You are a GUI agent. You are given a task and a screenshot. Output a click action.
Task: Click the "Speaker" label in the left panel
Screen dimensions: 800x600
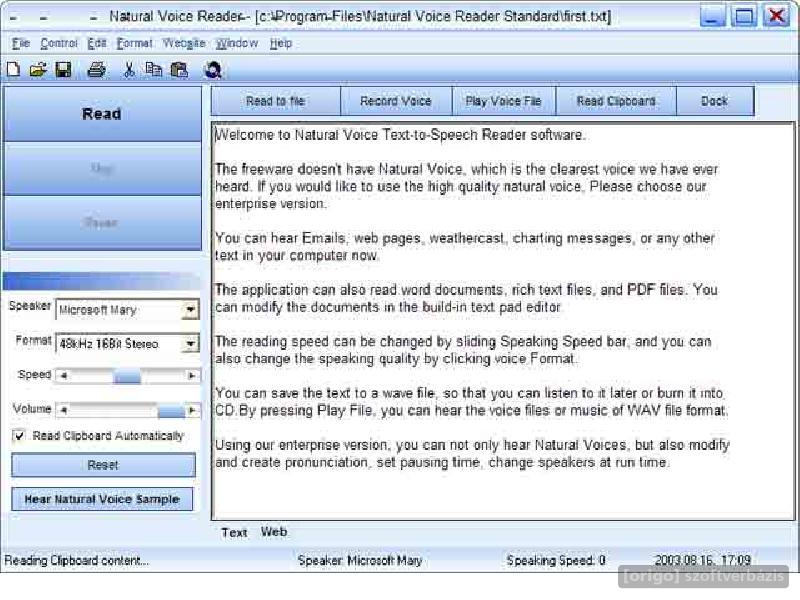pos(30,306)
